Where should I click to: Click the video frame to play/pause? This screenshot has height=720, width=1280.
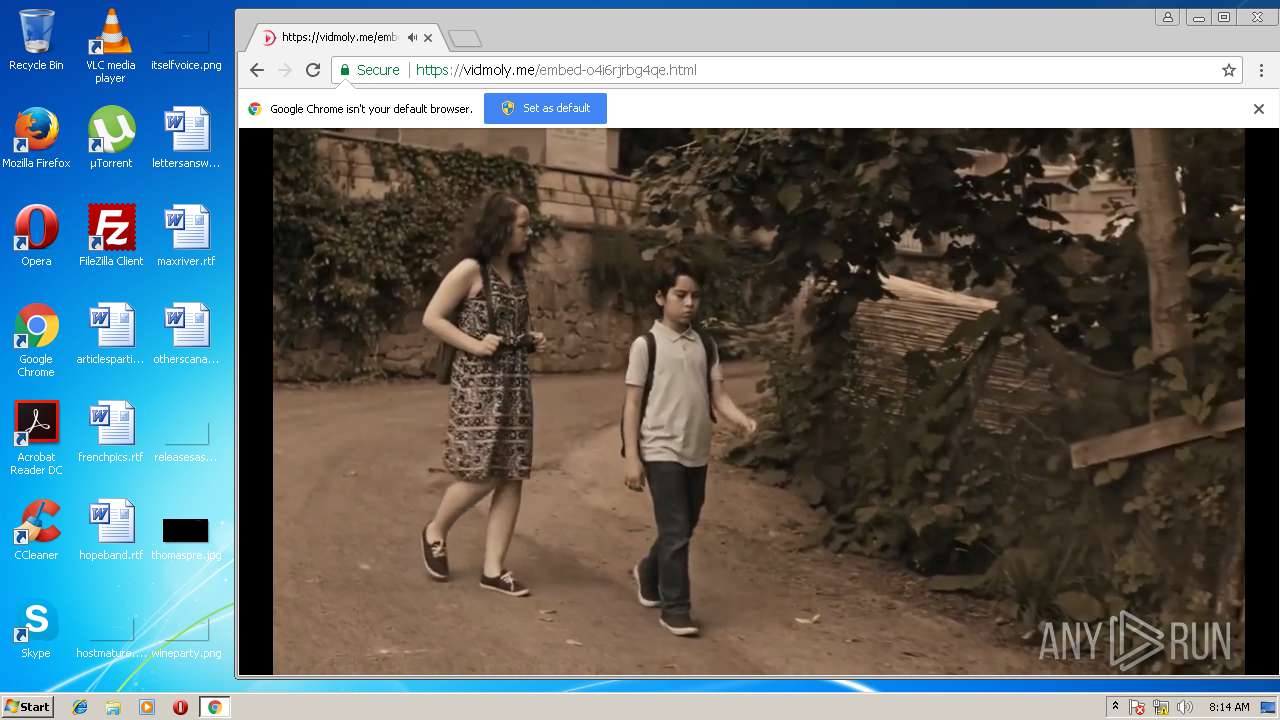click(x=759, y=401)
